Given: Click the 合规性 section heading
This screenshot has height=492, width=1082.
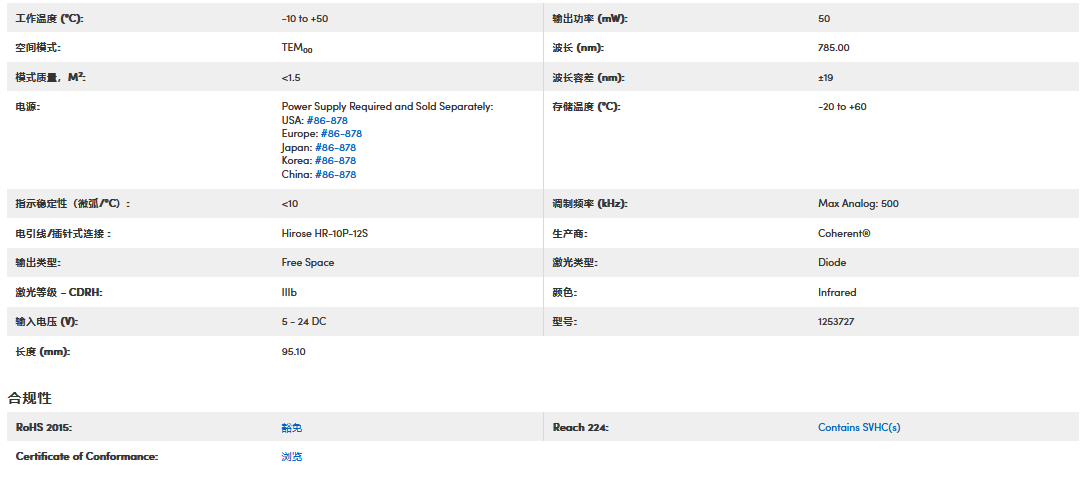Looking at the screenshot, I should click(x=29, y=398).
